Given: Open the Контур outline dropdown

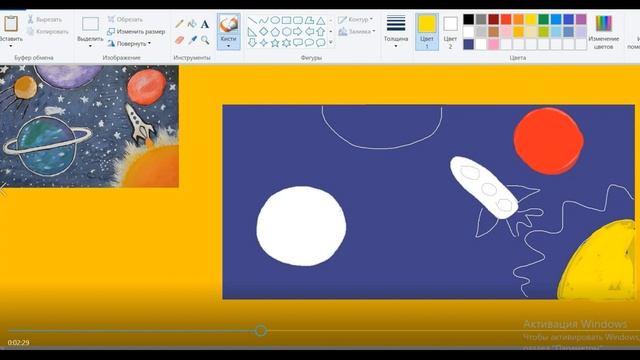Looking at the screenshot, I should pos(356,19).
